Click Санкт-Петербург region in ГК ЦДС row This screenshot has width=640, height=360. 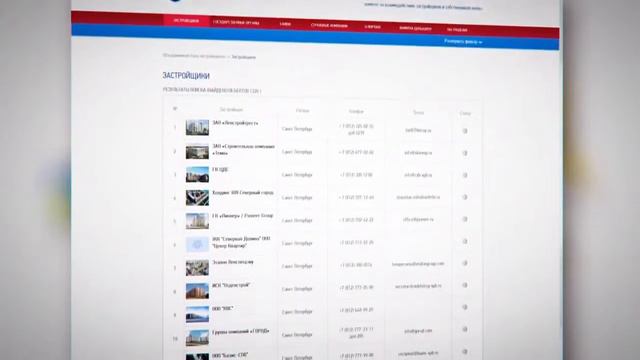pos(297,175)
